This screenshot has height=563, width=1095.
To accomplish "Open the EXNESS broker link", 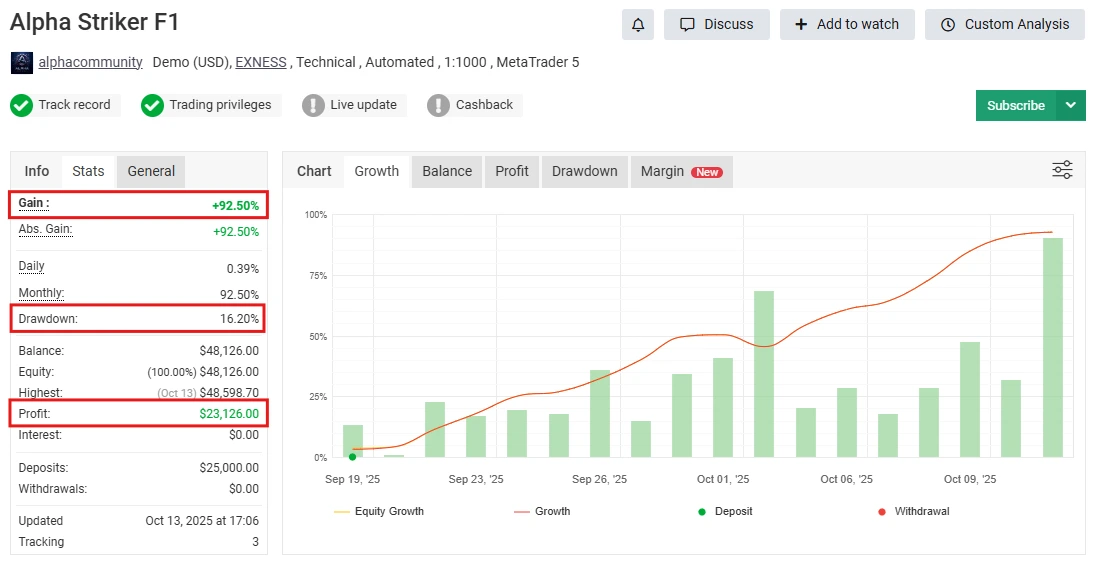I will click(262, 62).
